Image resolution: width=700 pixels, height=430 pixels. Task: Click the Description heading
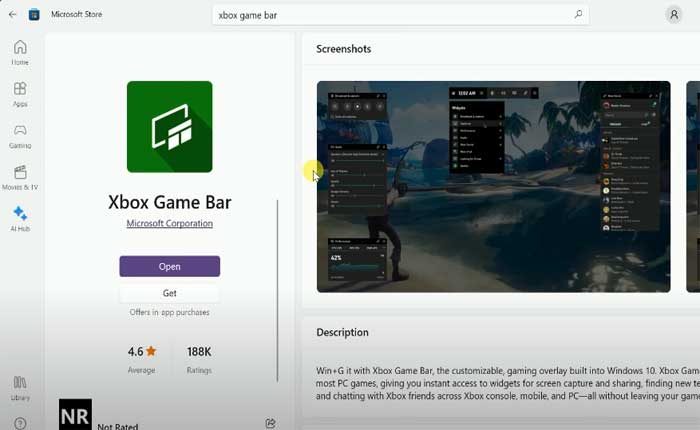(x=342, y=332)
